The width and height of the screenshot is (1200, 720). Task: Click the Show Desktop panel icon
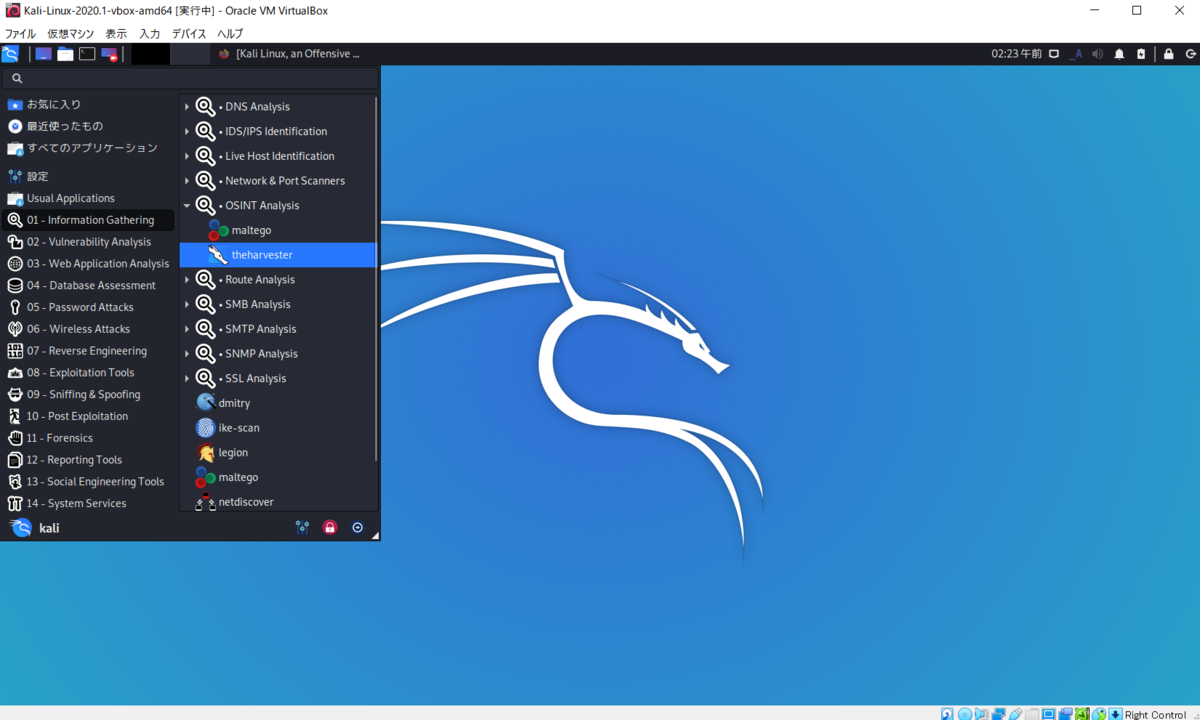(x=43, y=54)
